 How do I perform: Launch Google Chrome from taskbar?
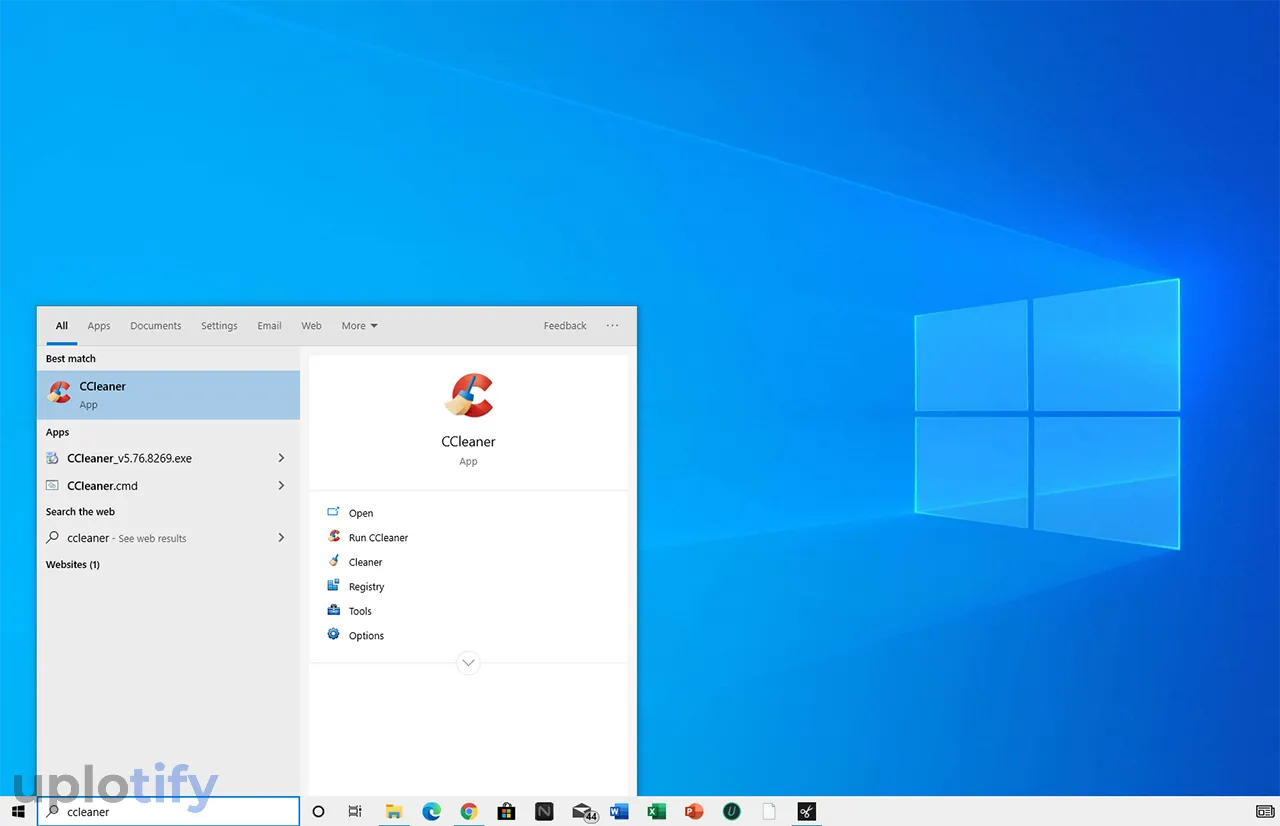click(x=469, y=811)
